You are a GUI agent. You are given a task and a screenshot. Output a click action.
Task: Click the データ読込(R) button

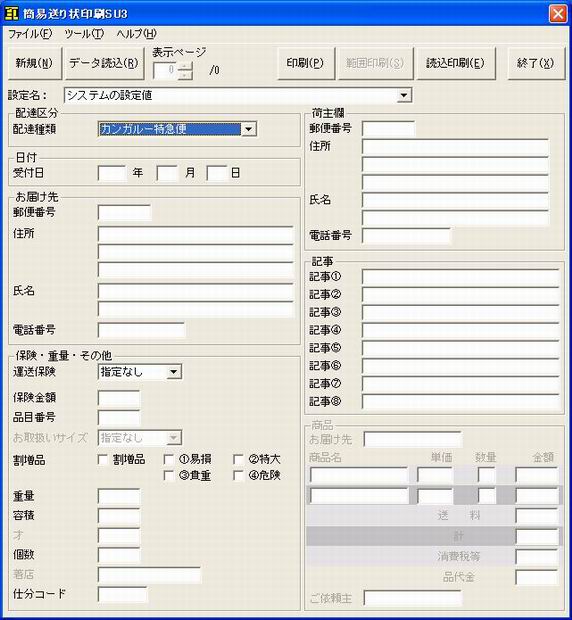click(x=104, y=63)
